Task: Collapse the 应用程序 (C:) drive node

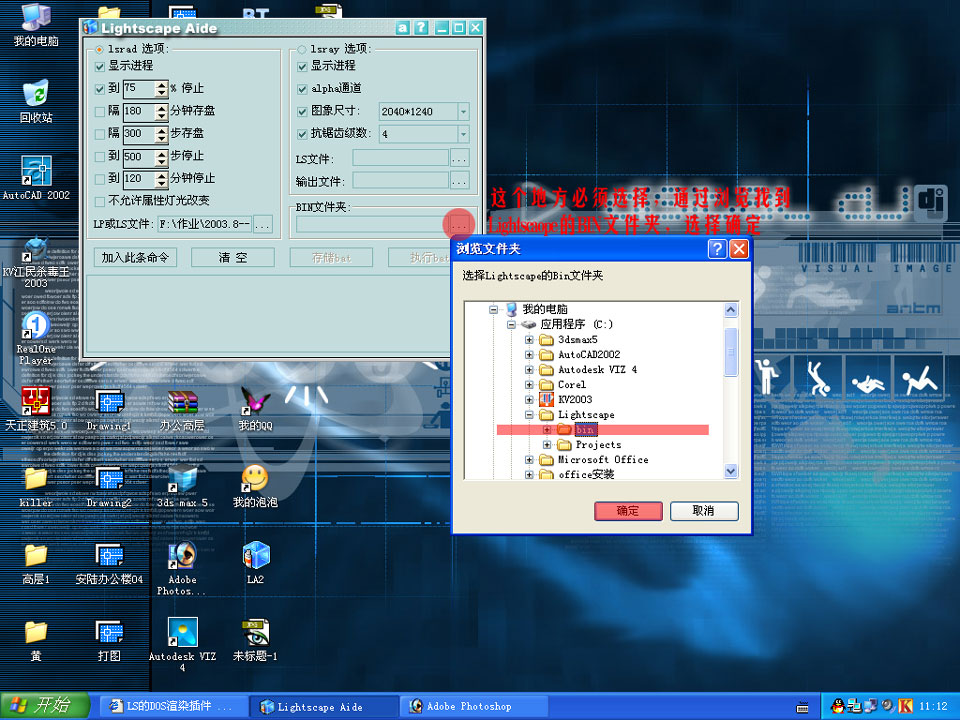Action: point(511,324)
